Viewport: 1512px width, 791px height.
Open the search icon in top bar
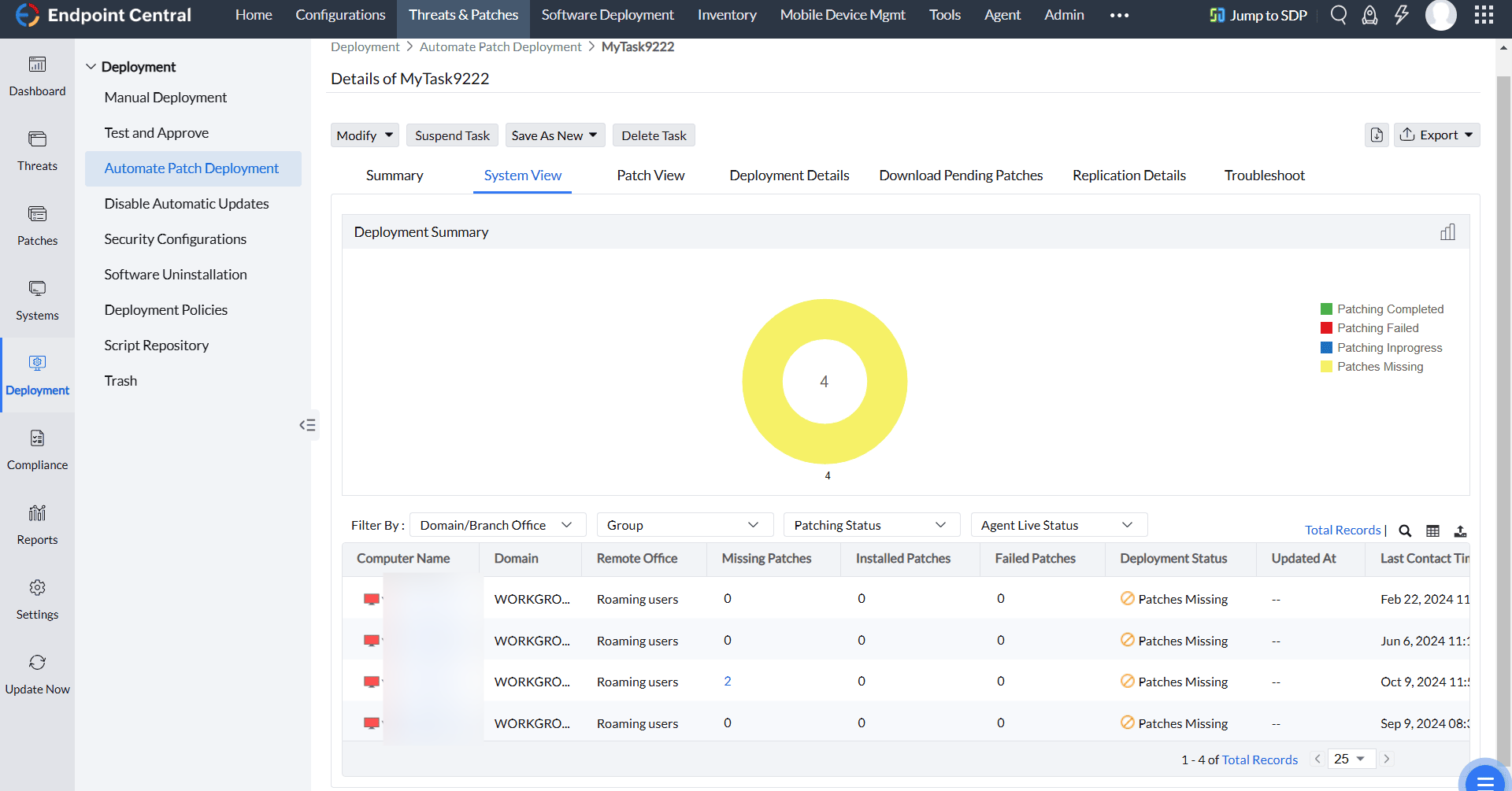[1338, 15]
